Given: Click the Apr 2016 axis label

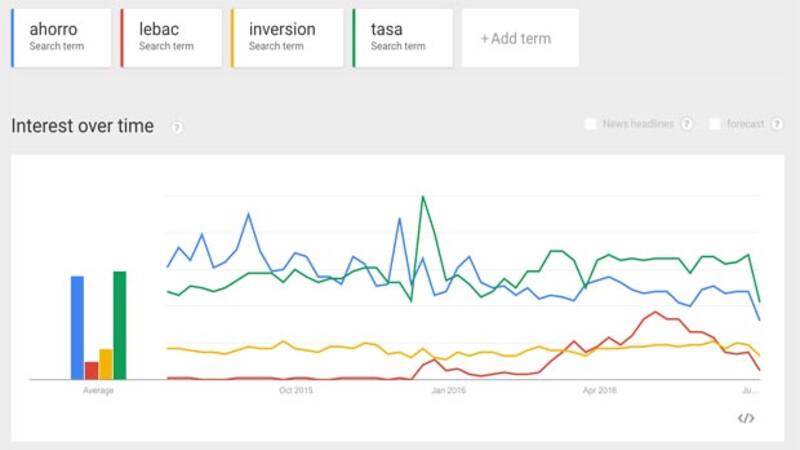Looking at the screenshot, I should pos(599,391).
